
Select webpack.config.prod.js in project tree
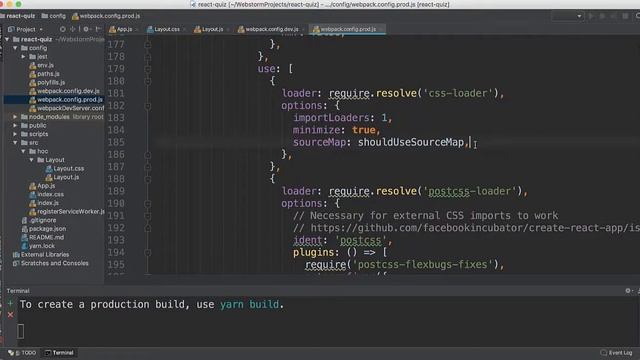66,99
